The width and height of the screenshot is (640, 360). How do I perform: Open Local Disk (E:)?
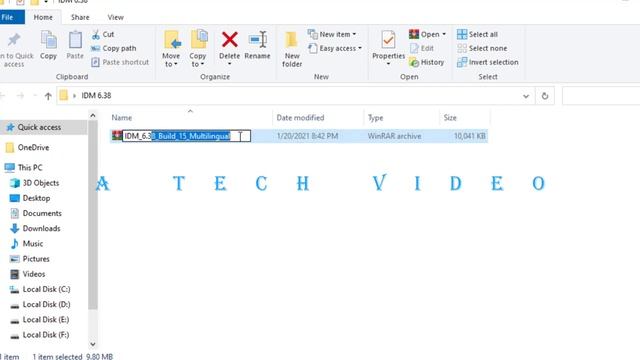tap(46, 320)
